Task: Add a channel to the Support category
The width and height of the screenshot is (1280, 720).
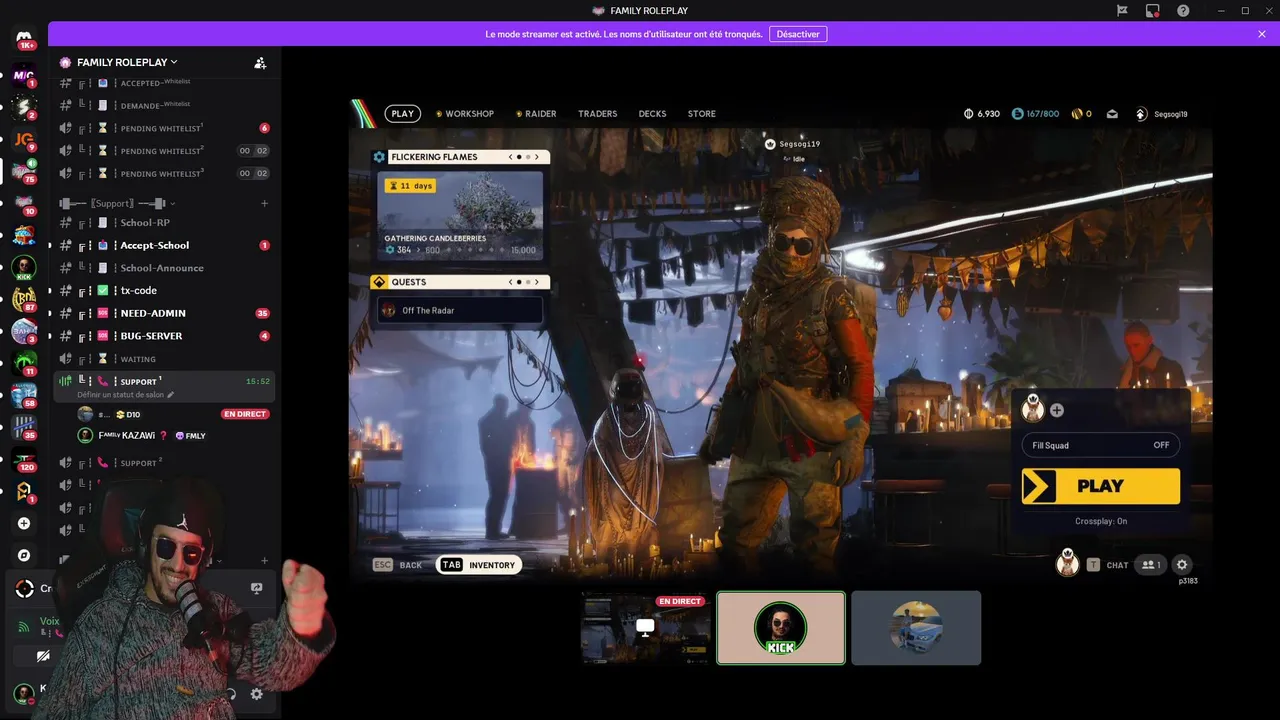Action: [x=264, y=203]
